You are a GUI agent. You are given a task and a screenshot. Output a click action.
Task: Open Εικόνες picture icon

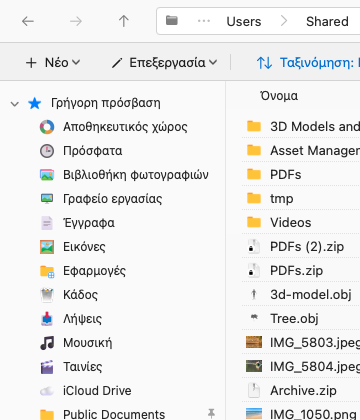(x=47, y=247)
